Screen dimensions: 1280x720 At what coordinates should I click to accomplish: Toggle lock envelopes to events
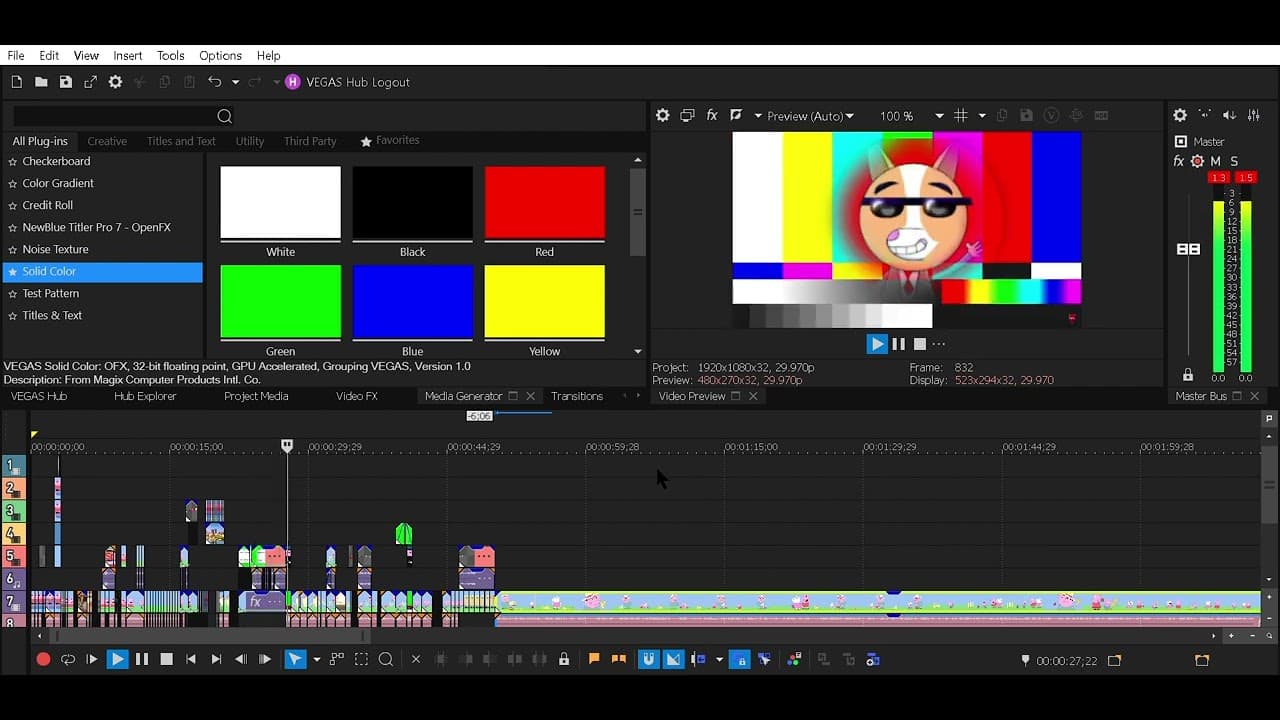coord(740,659)
